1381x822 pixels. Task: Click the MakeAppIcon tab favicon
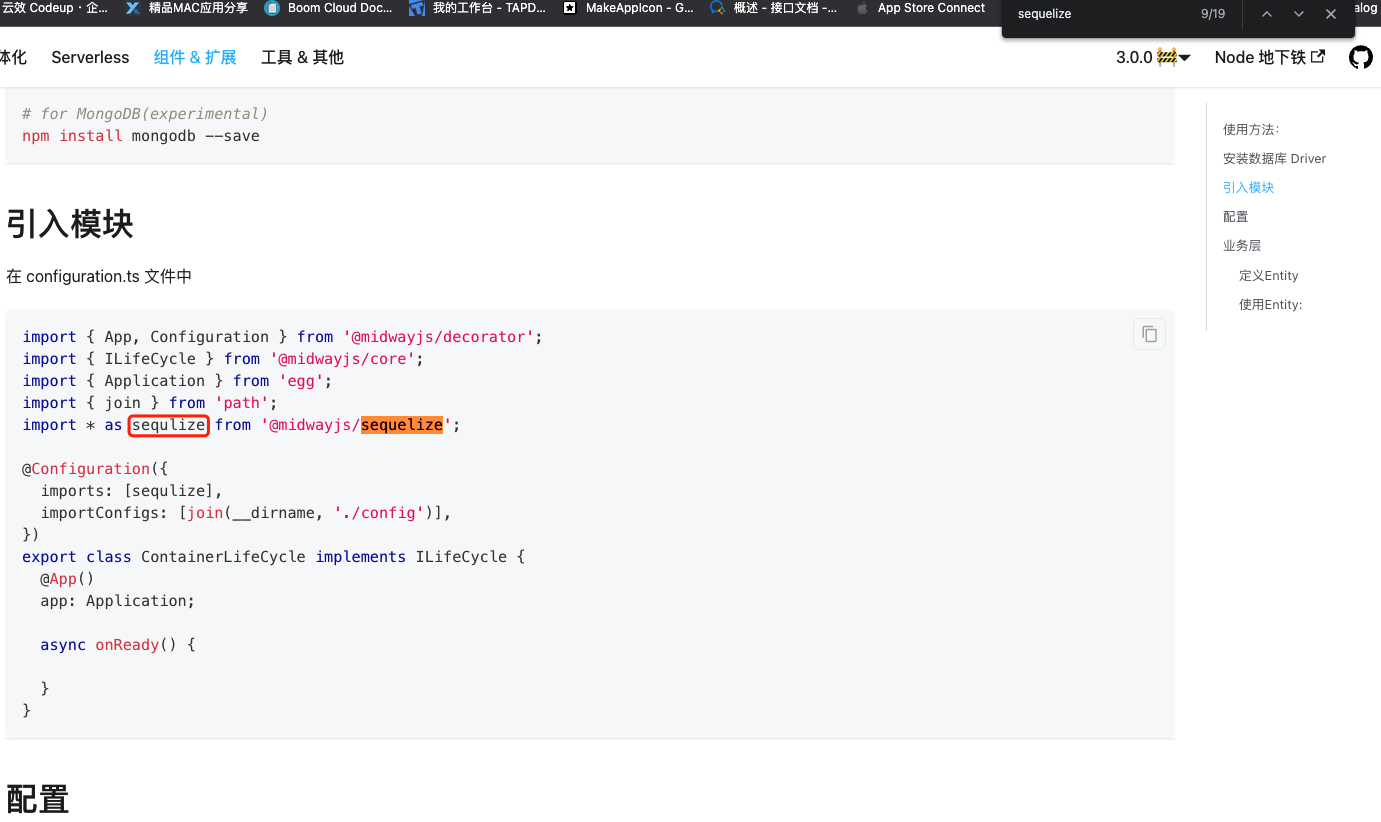(x=571, y=8)
